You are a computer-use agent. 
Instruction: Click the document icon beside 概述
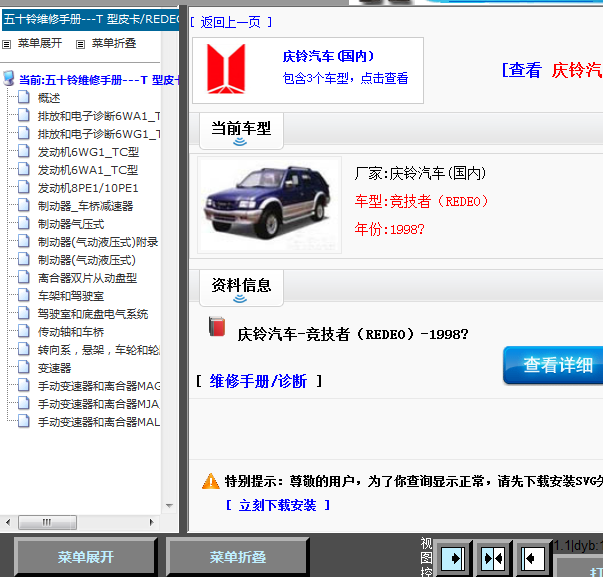[x=24, y=97]
